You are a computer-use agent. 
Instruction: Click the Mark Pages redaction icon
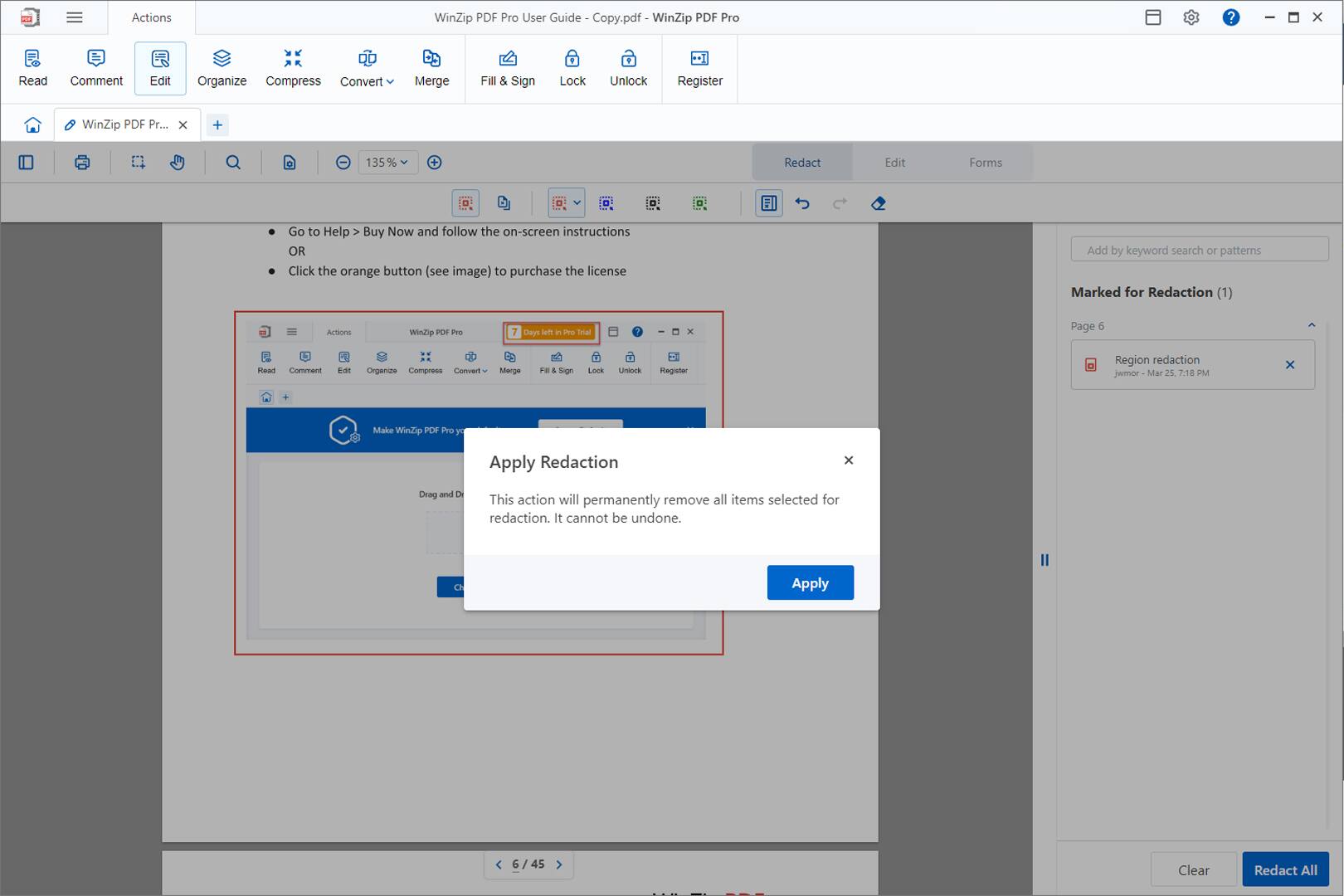point(504,203)
